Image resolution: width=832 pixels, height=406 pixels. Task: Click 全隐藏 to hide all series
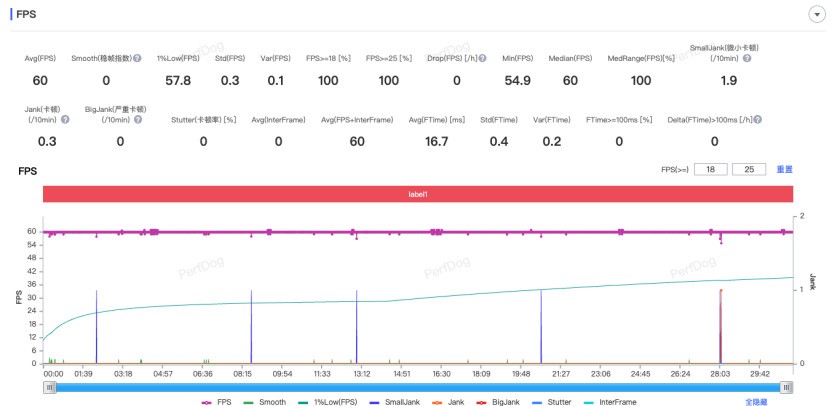tap(756, 401)
